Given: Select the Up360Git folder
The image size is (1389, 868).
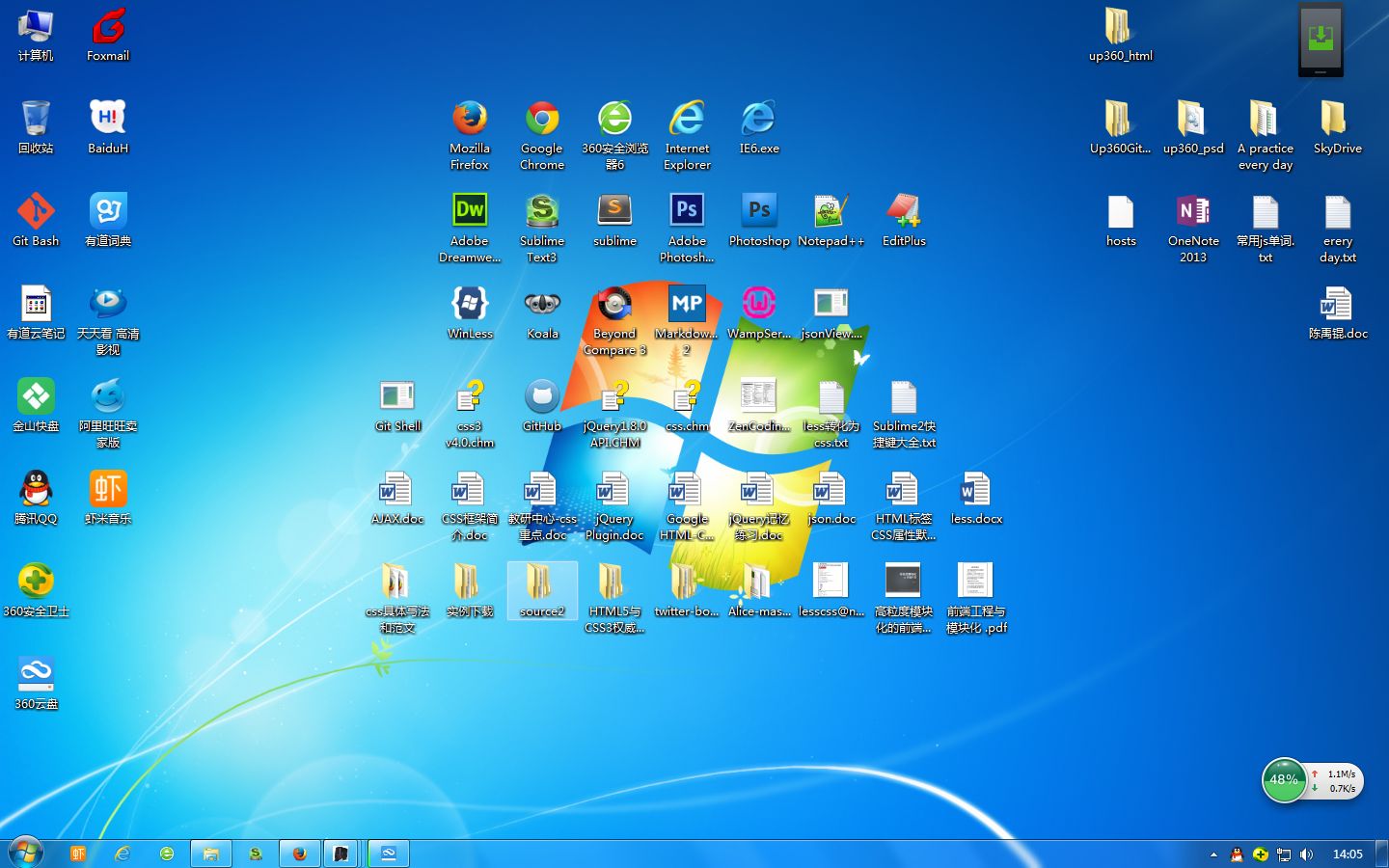Looking at the screenshot, I should (x=1121, y=127).
